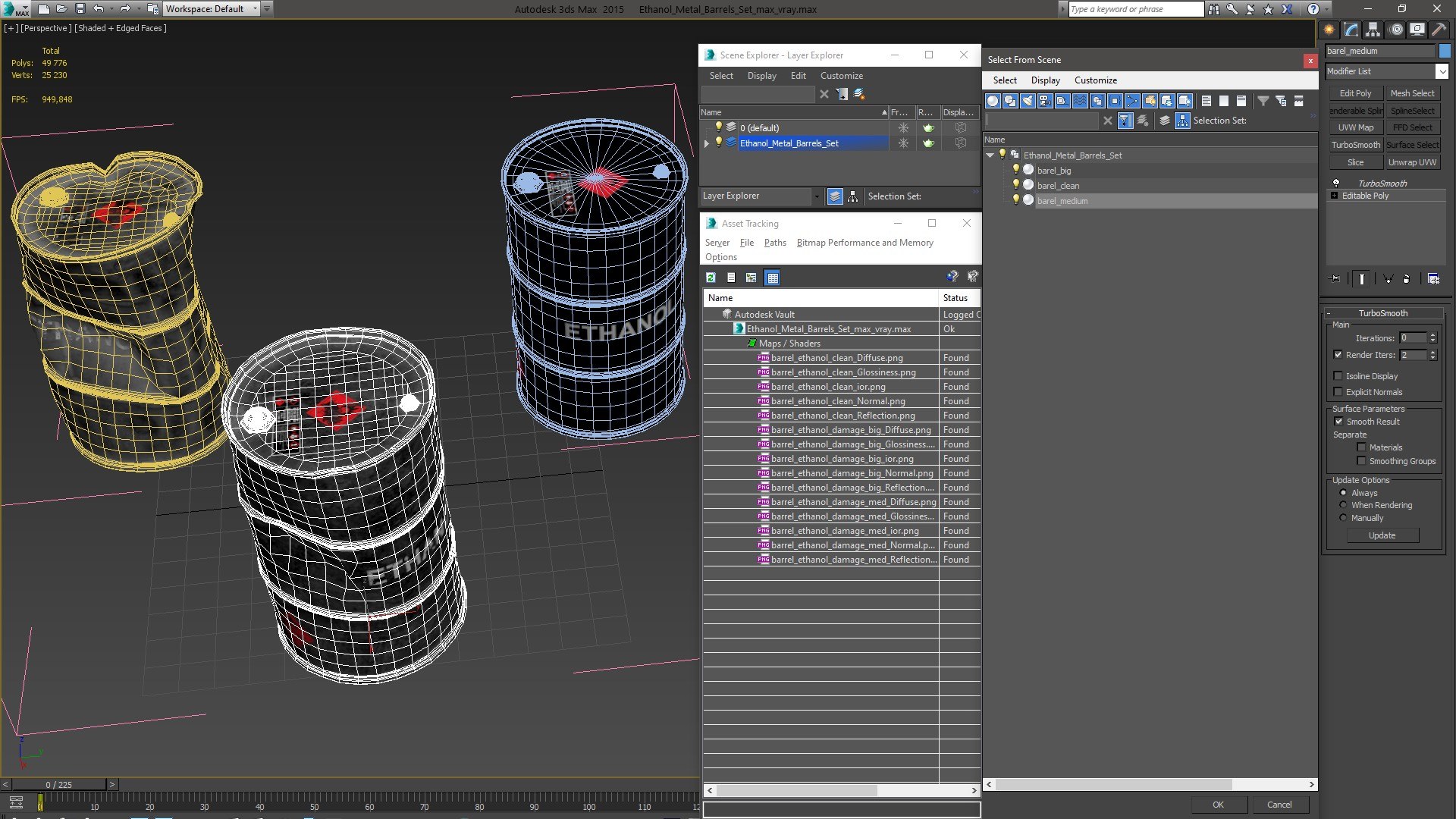Image resolution: width=1456 pixels, height=819 pixels.
Task: Switch Asset Tracking to tree view icon
Action: [752, 278]
